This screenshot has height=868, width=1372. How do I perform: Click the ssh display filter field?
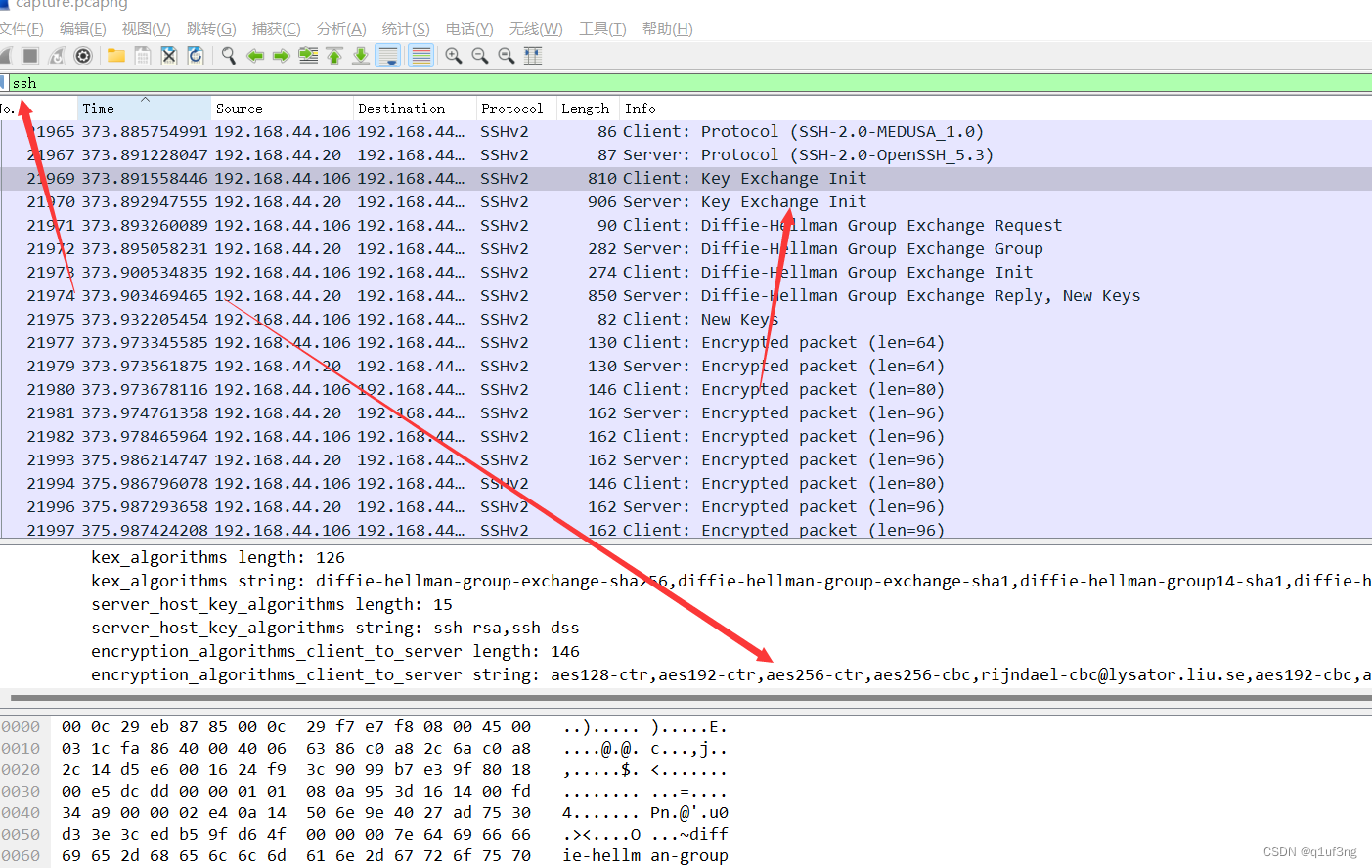[689, 83]
